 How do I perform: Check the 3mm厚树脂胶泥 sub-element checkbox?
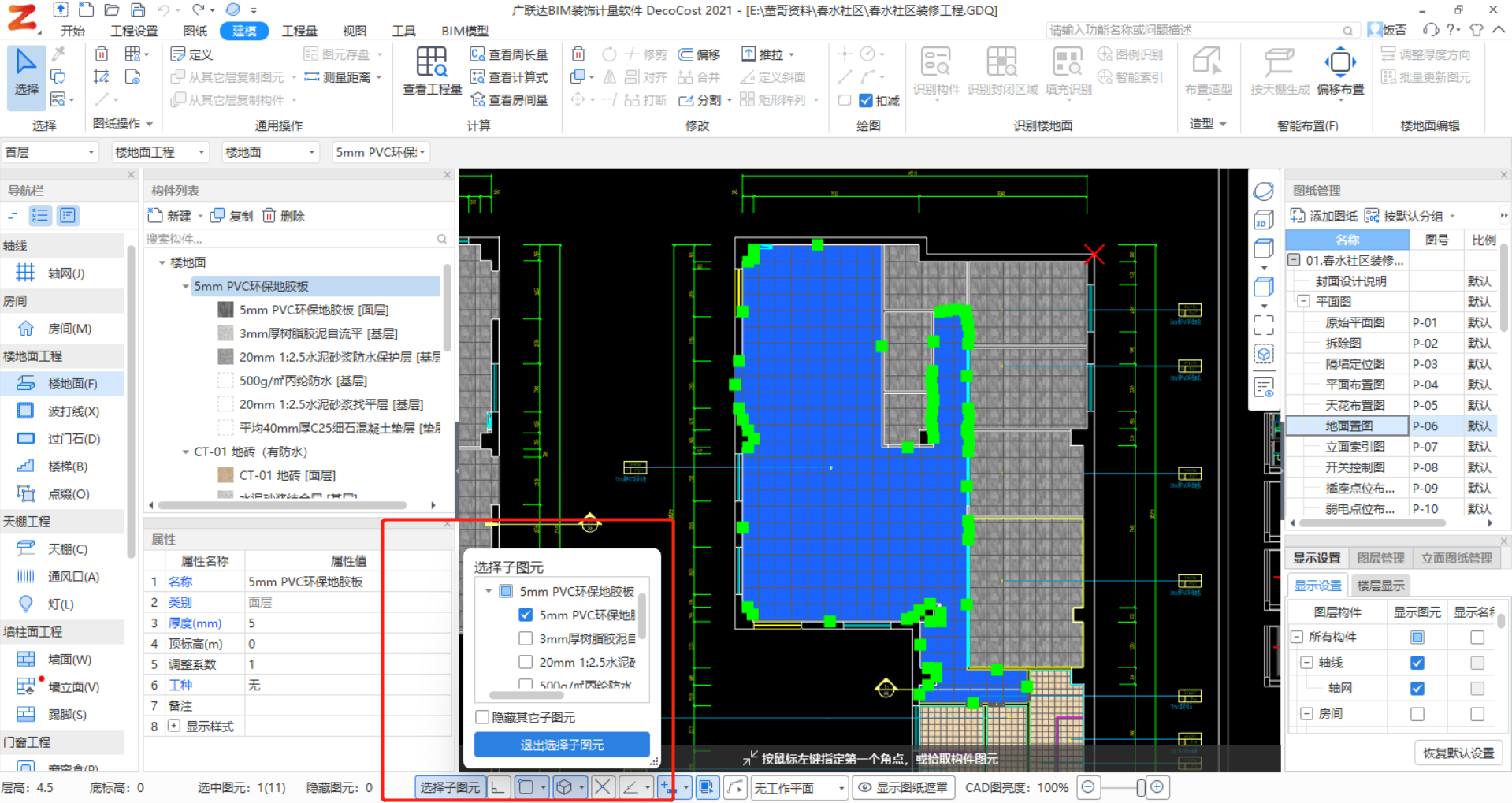pos(526,638)
